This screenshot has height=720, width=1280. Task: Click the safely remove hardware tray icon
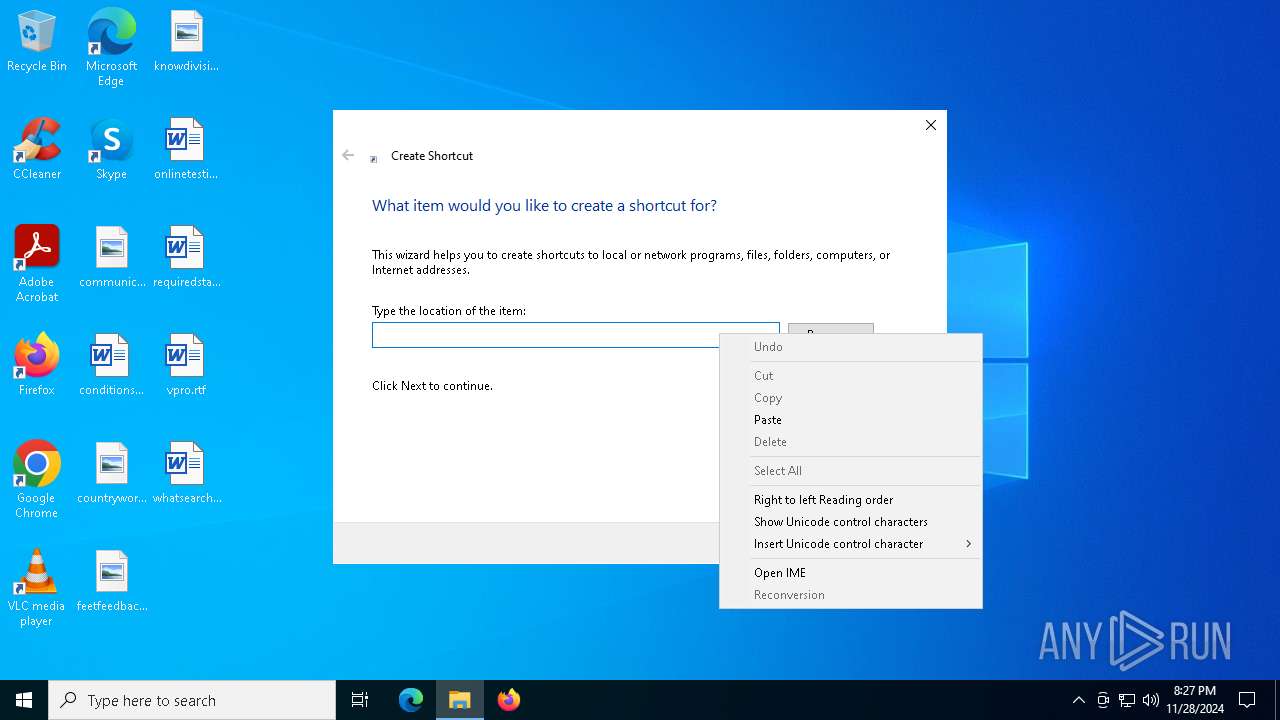coord(1103,700)
